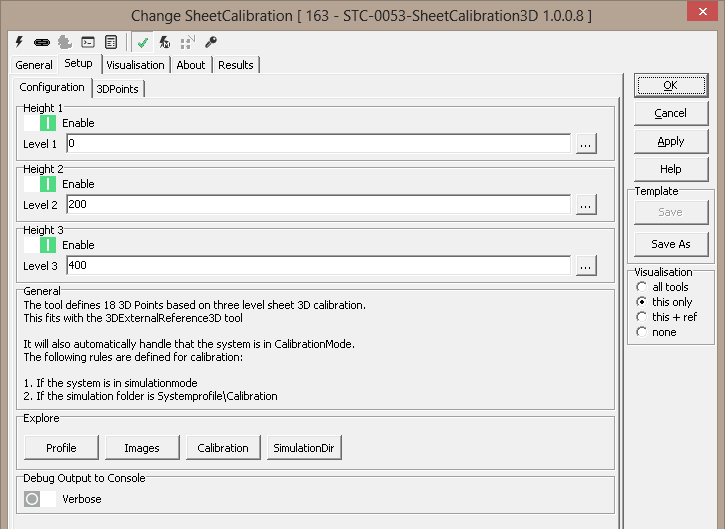
Task: Switch to the Visualisation tab
Action: pos(135,65)
